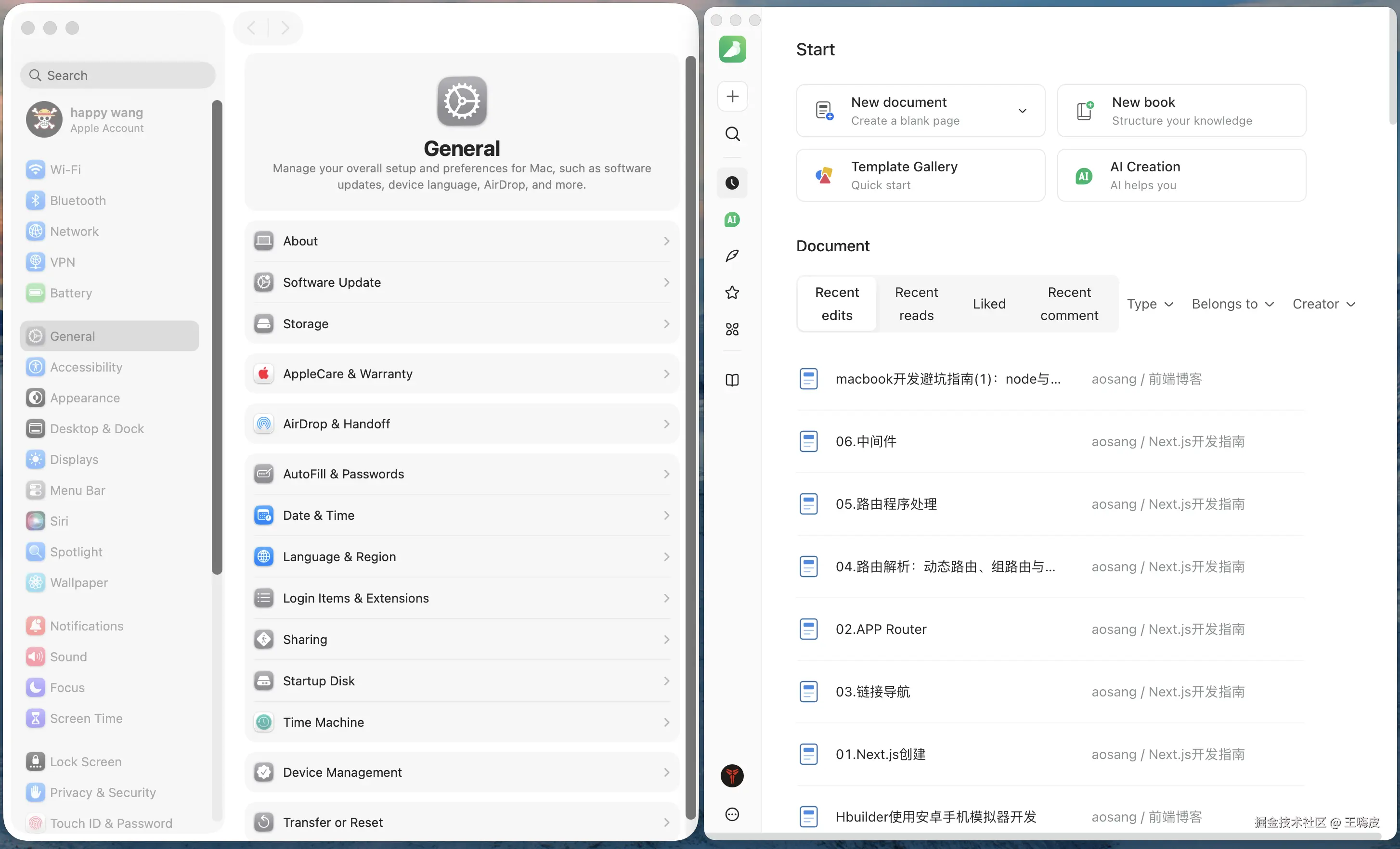Open favorites via the star icon
Viewport: 1400px width, 849px height.
click(x=732, y=293)
